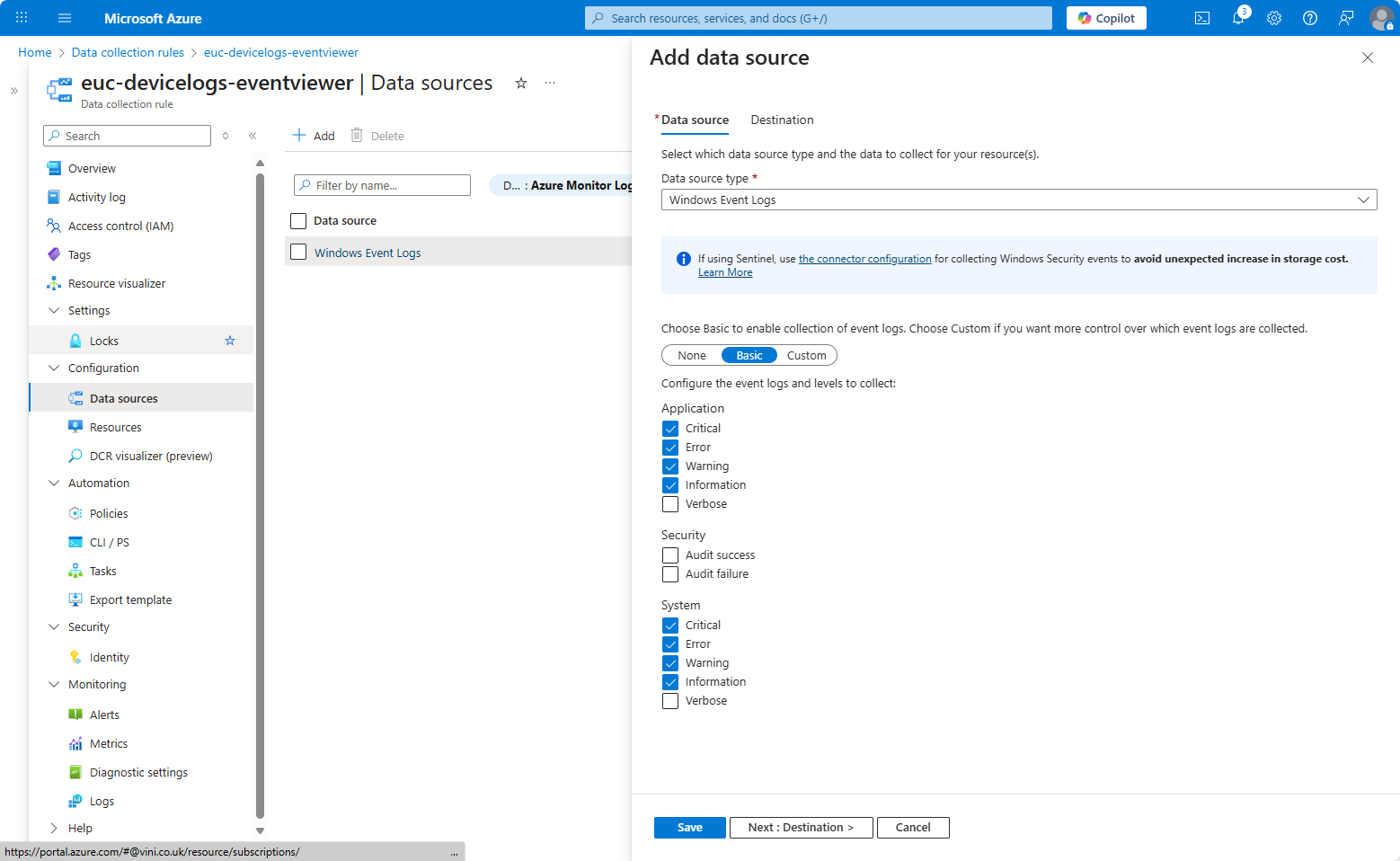Click the global search resources field
This screenshot has width=1400, height=861.
(x=818, y=18)
